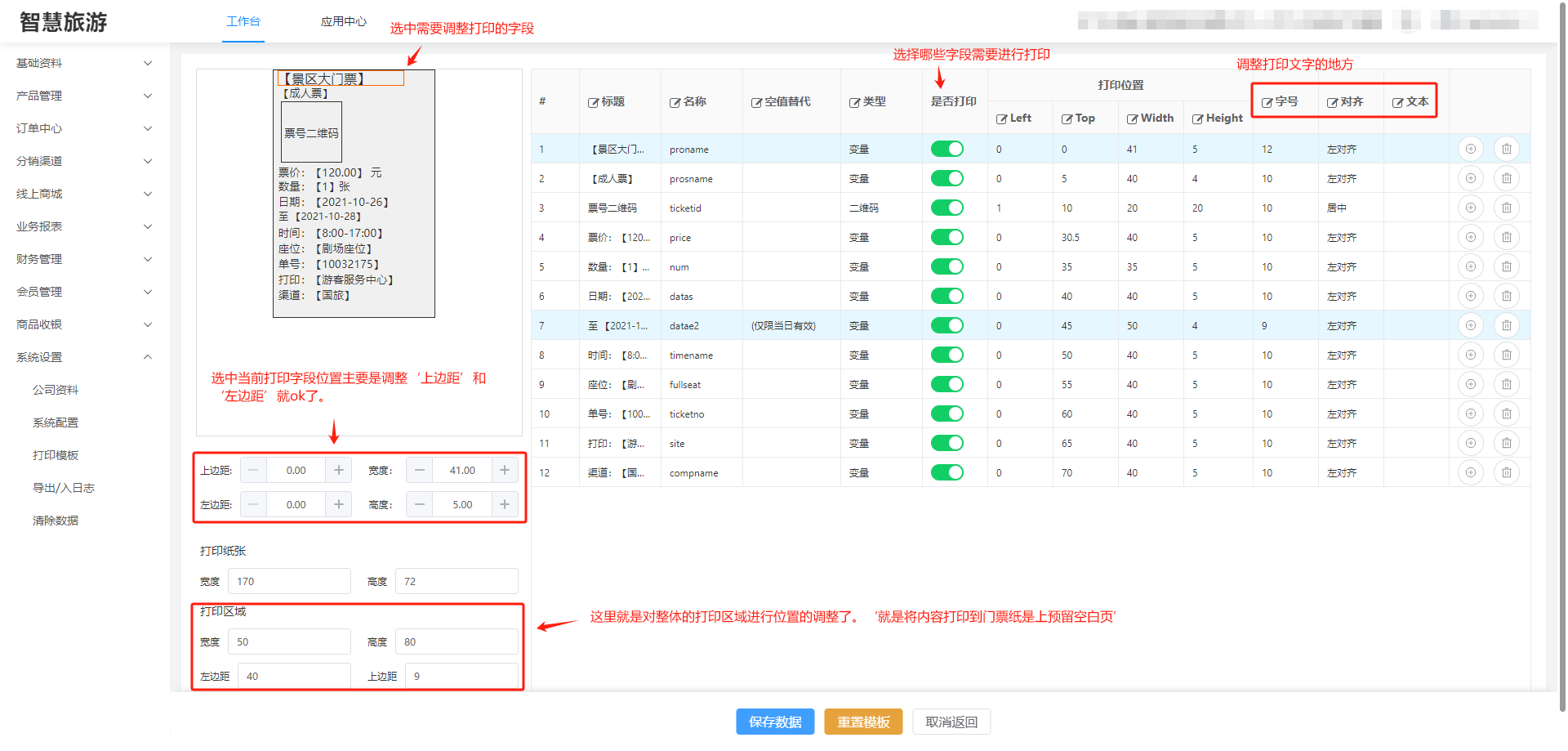Click the 打印纸张 宽度 input field
1568x751 pixels.
pyautogui.click(x=289, y=581)
